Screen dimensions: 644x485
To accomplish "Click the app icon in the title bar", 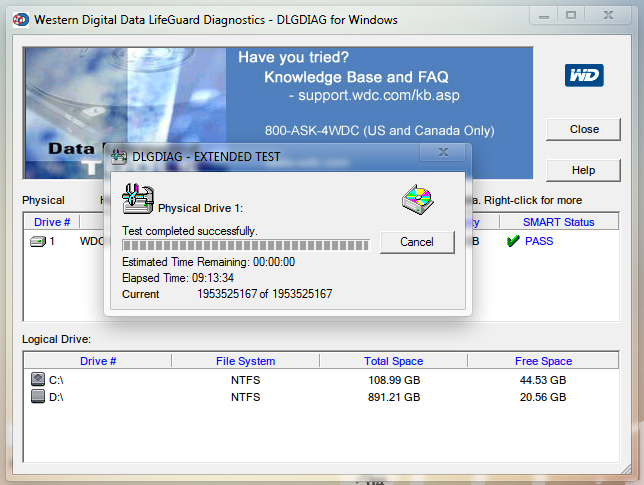I will [x=21, y=20].
